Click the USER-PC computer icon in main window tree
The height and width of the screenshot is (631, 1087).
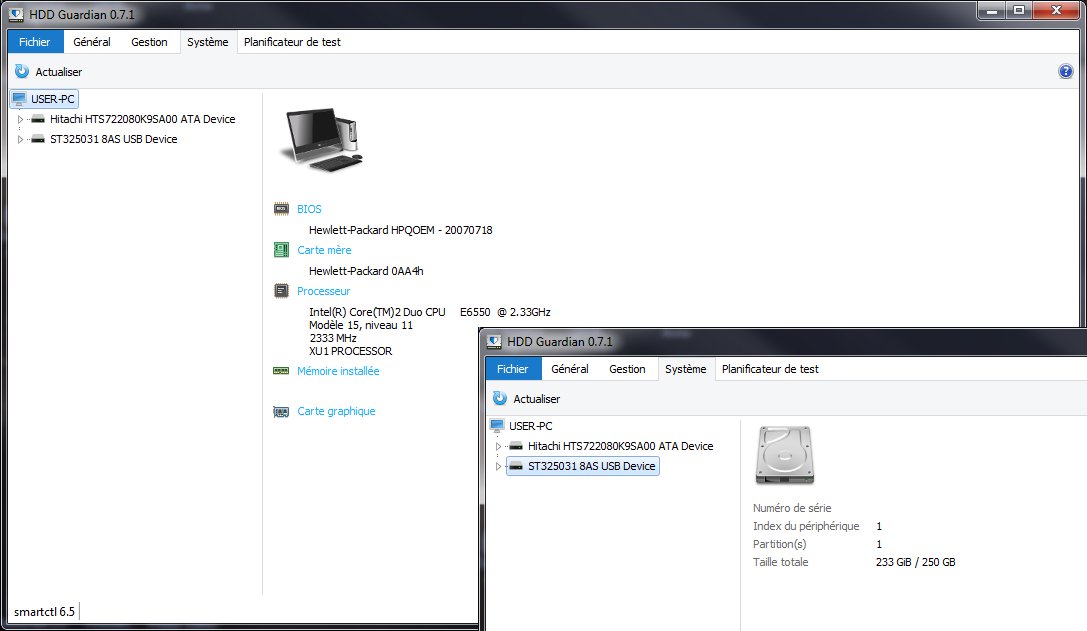[x=19, y=98]
